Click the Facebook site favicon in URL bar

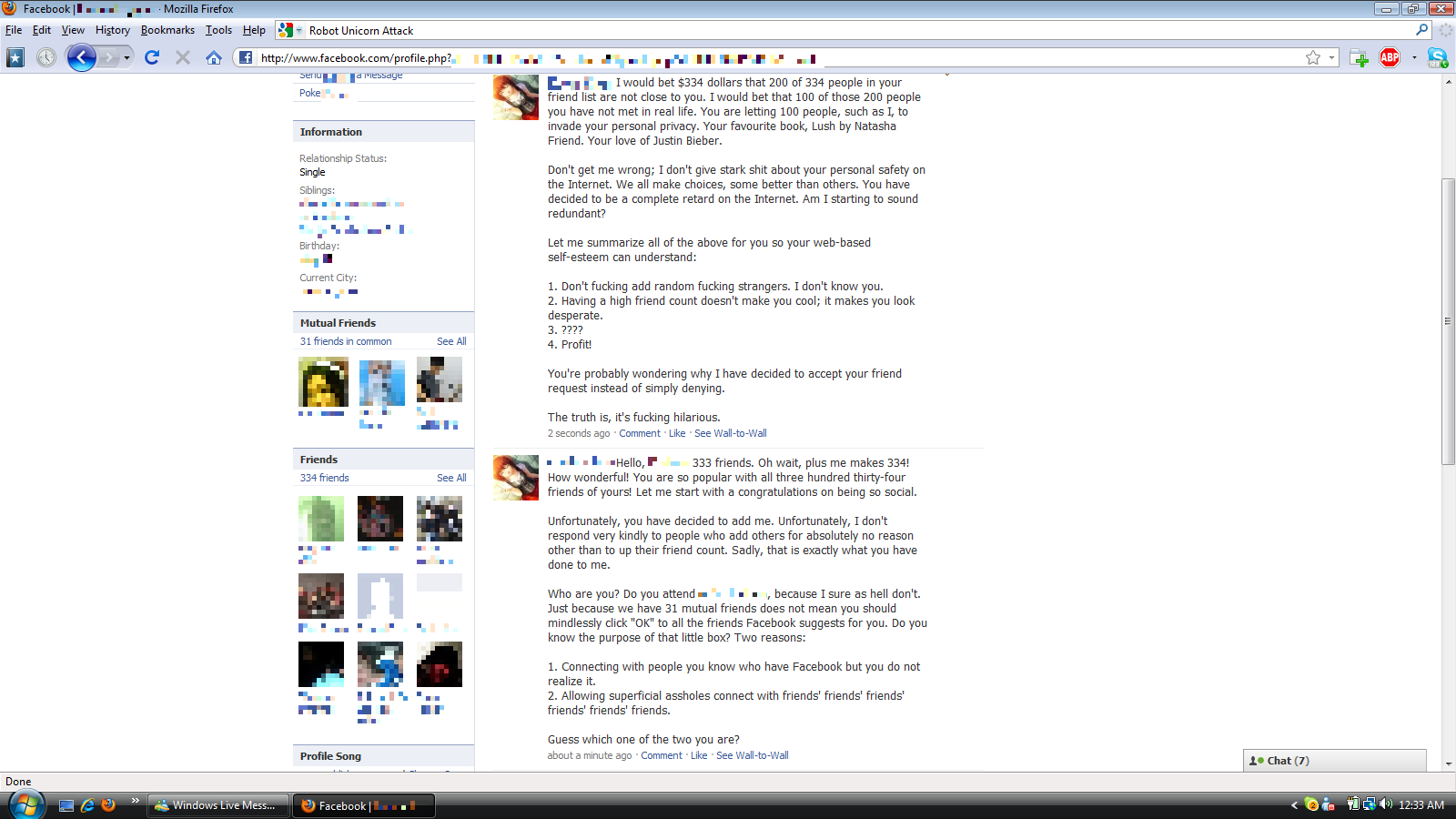point(246,57)
